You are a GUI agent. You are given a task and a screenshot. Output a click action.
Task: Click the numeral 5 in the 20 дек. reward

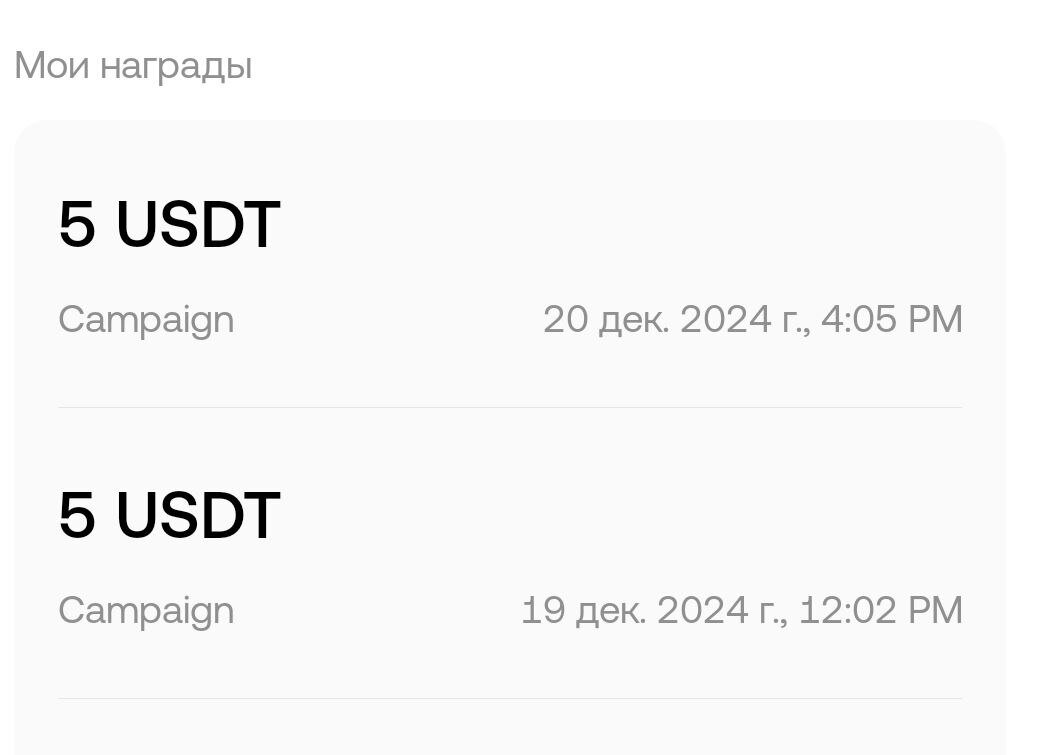point(77,225)
